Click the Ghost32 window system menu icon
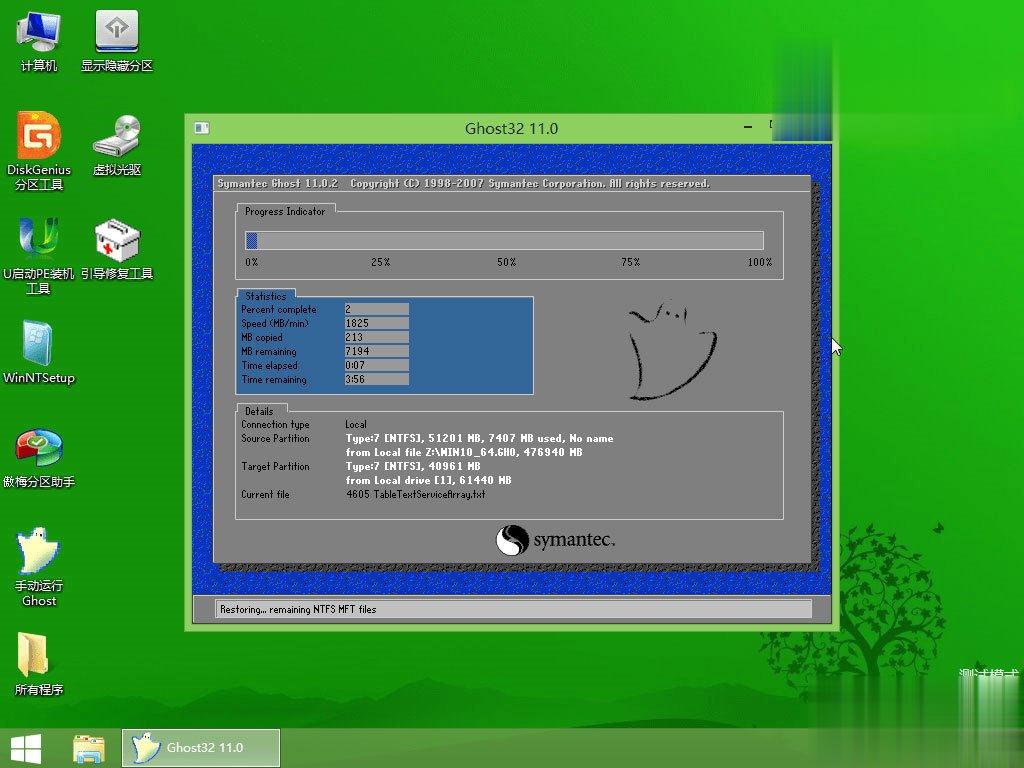Image resolution: width=1024 pixels, height=768 pixels. [202, 128]
